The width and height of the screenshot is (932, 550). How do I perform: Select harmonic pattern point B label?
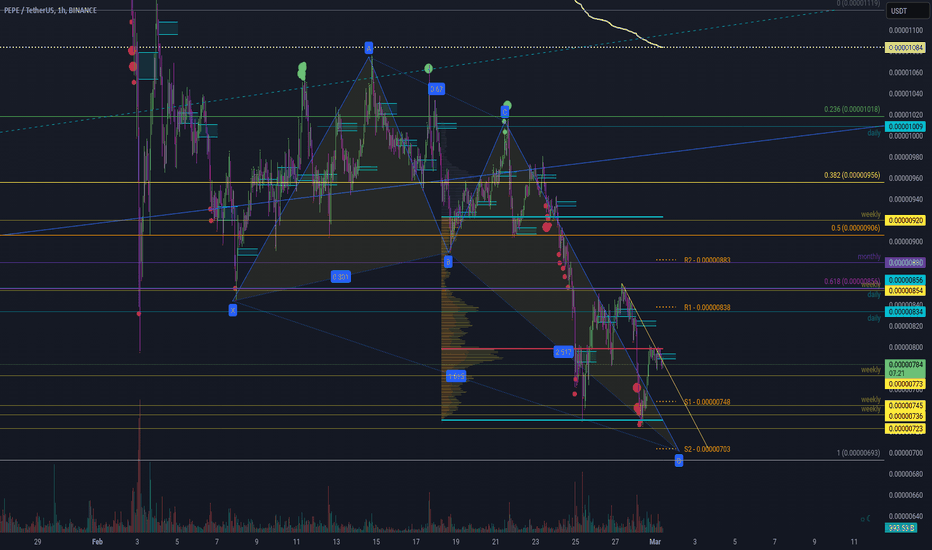[448, 262]
